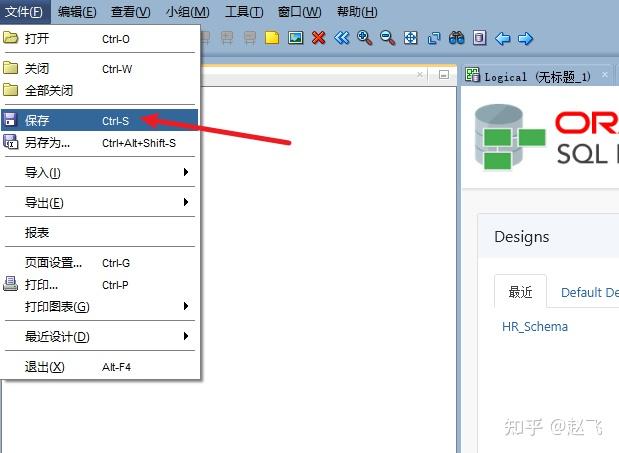Close the Logical (无标题_1) tab
This screenshot has width=619, height=453.
[x=604, y=74]
